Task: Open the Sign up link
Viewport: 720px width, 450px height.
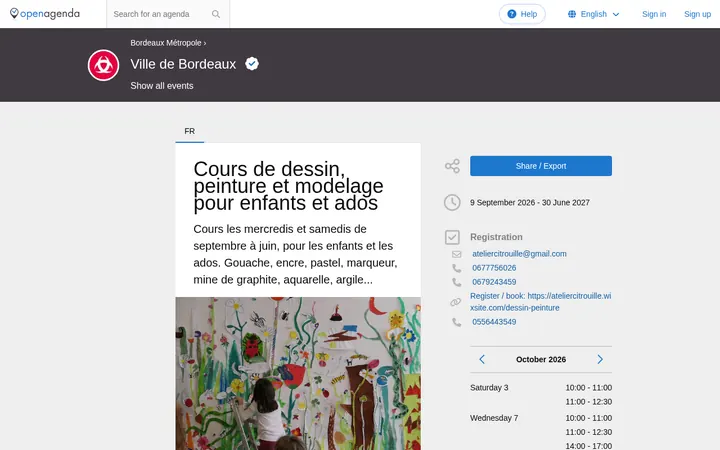Action: point(697,14)
